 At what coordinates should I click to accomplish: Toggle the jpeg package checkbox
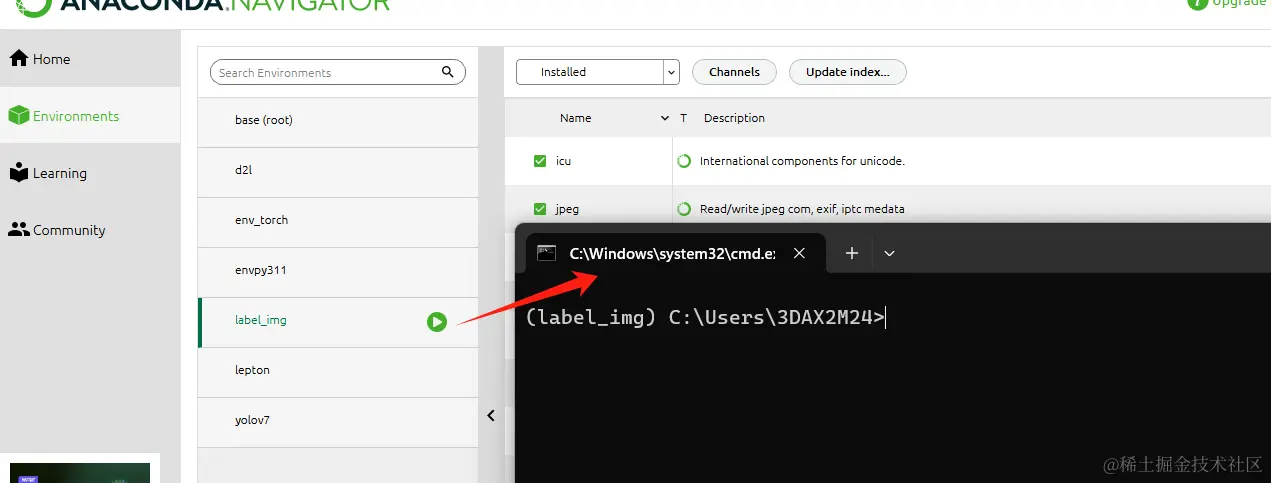540,209
